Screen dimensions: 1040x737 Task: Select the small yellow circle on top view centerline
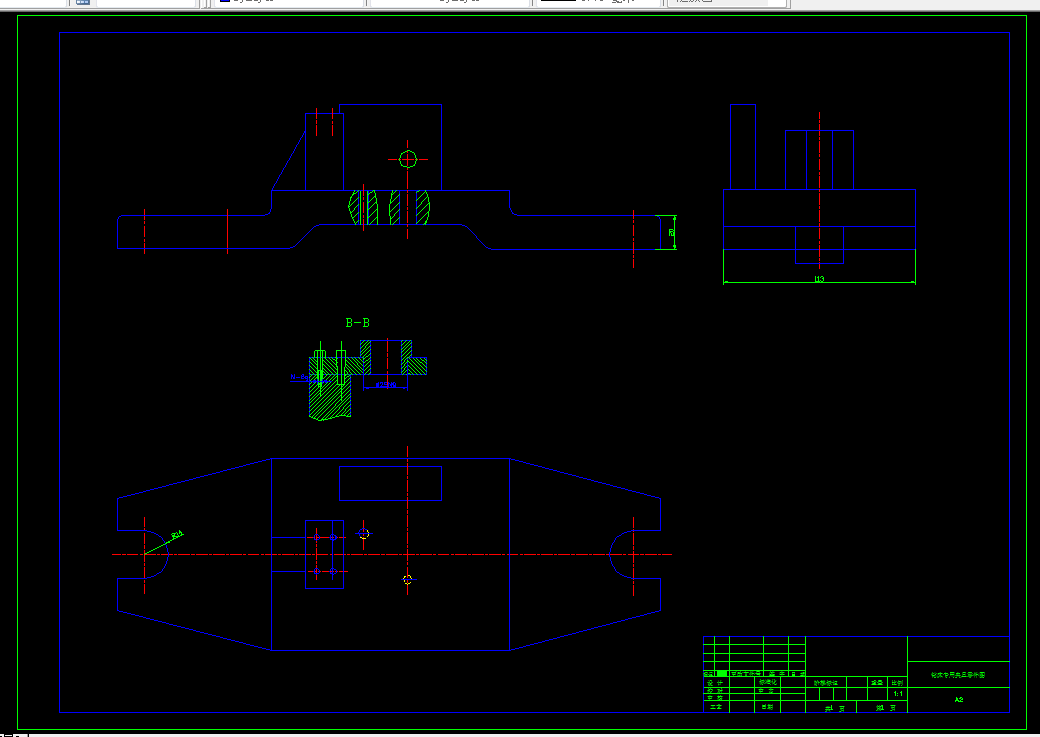point(407,579)
